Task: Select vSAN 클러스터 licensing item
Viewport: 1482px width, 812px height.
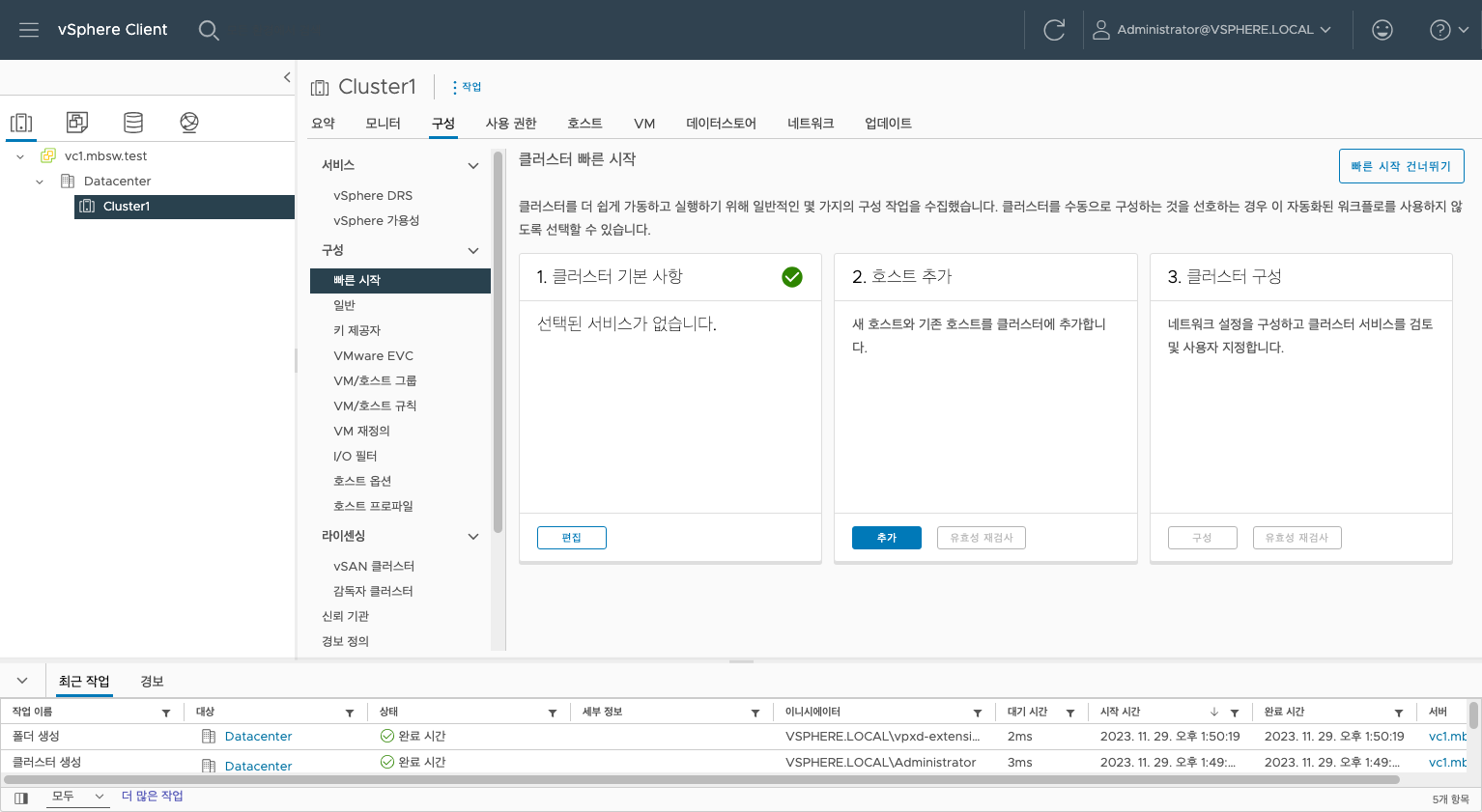Action: point(374,566)
